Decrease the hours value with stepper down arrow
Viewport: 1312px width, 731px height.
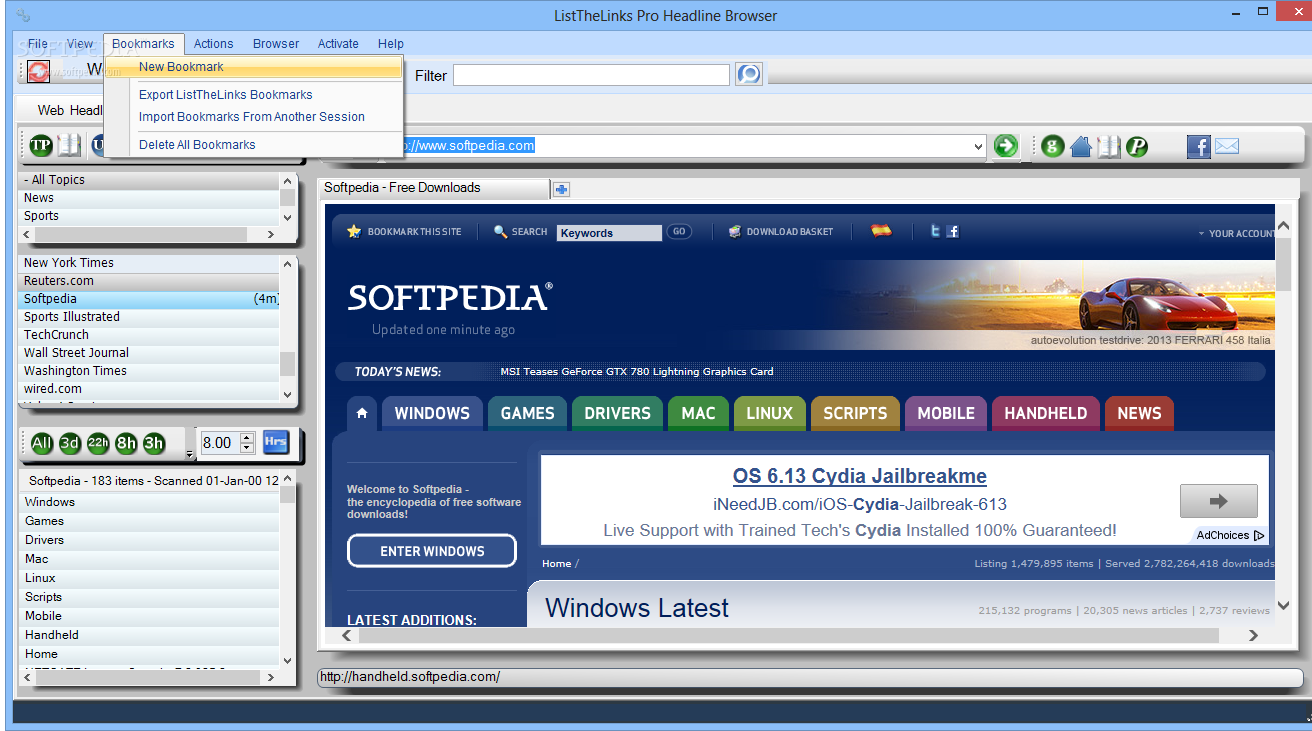247,448
